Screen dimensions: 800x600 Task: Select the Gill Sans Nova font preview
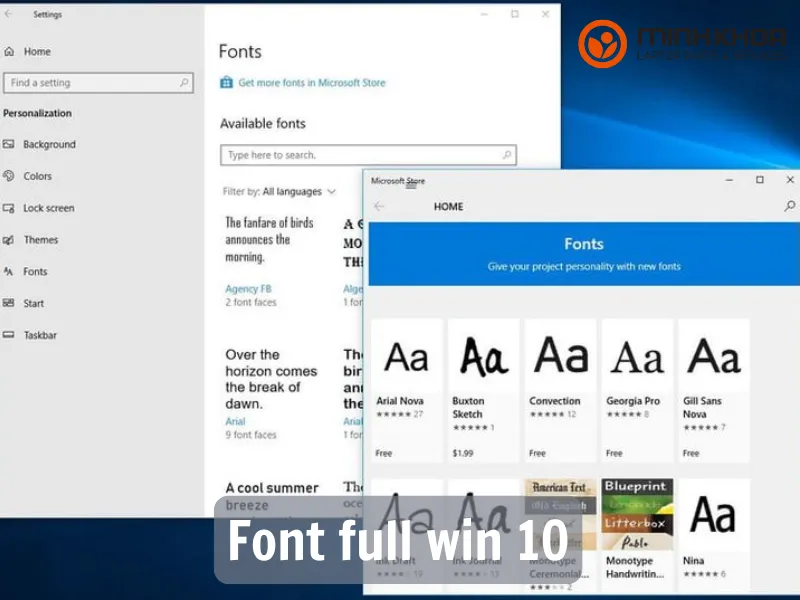[714, 356]
